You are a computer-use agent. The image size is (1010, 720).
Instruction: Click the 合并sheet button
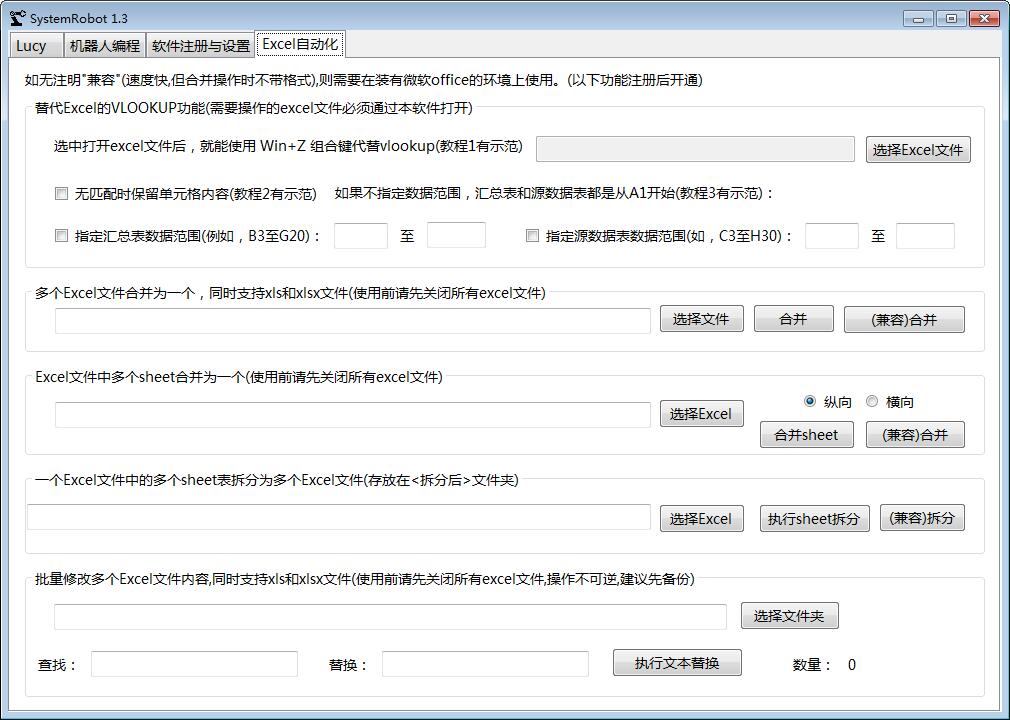(806, 435)
